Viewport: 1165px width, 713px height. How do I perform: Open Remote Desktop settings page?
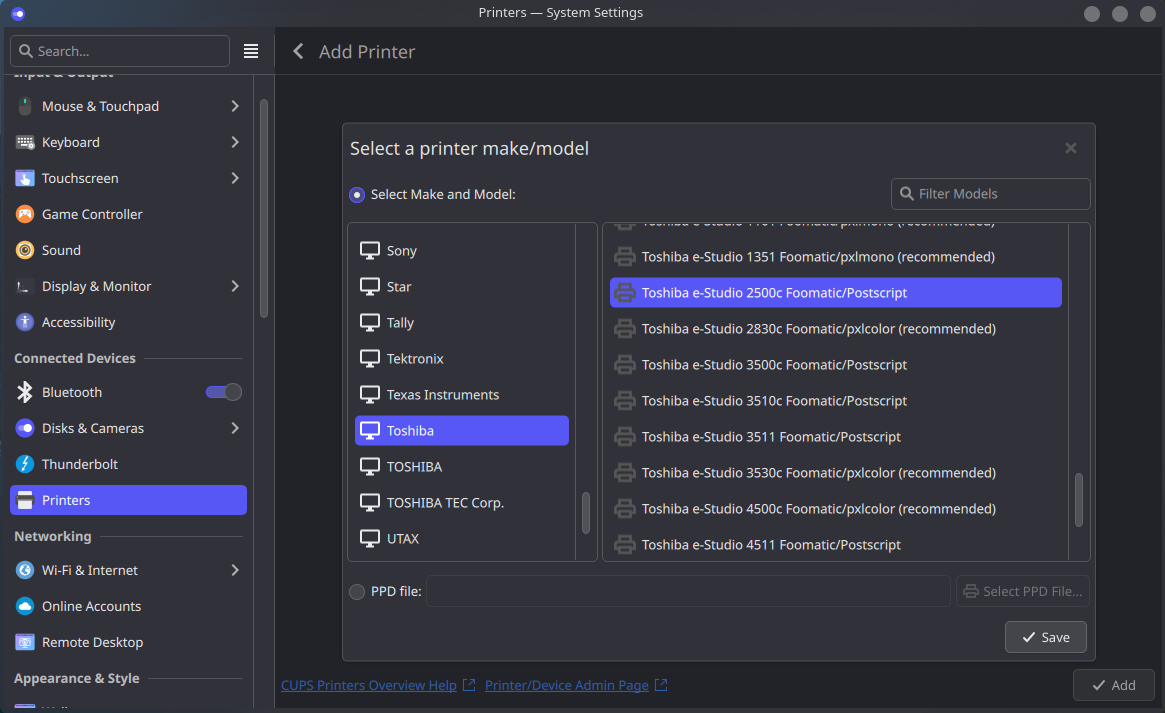pyautogui.click(x=92, y=642)
